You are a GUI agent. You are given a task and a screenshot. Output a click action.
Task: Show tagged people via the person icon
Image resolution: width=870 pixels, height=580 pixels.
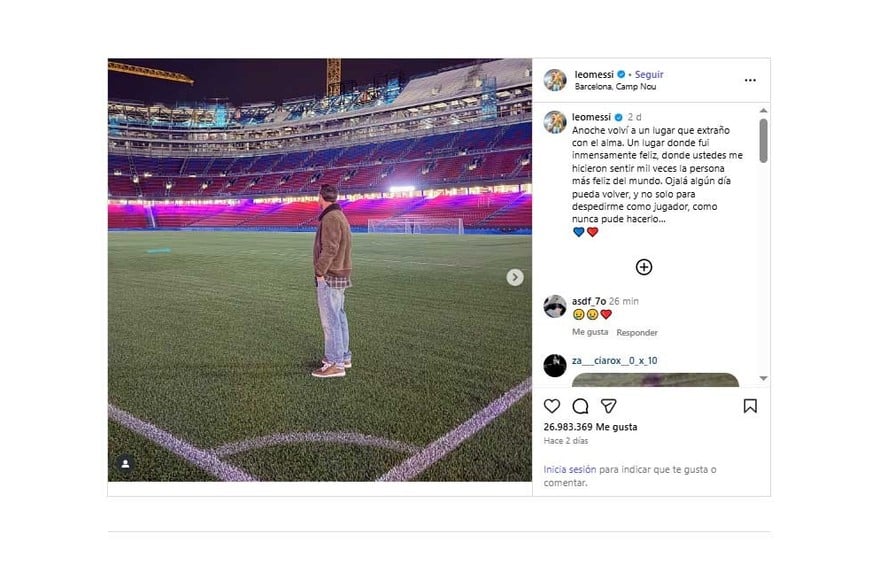point(123,463)
